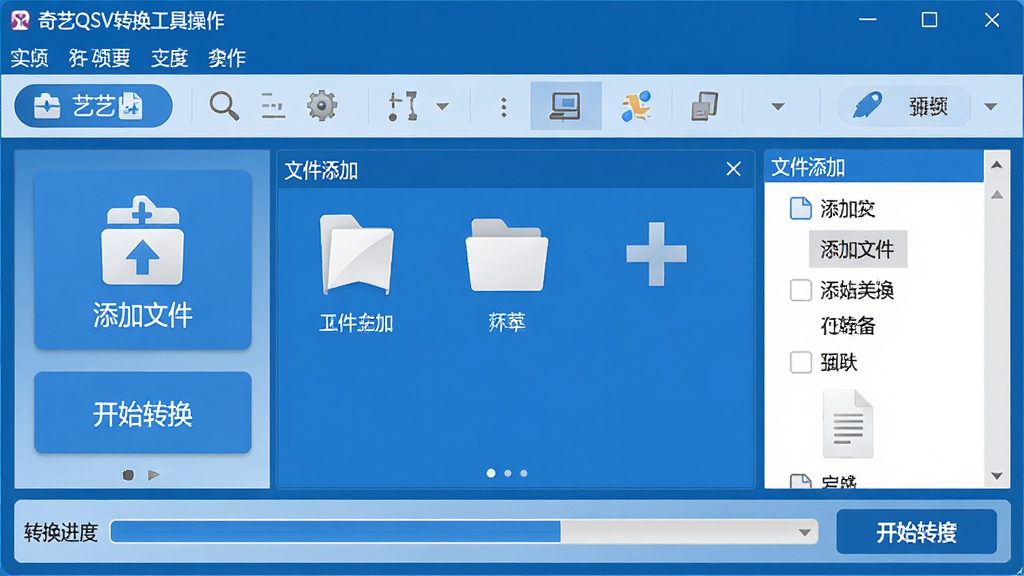This screenshot has height=576, width=1024.
Task: Click the document thumbnail in right panel
Action: click(x=848, y=423)
